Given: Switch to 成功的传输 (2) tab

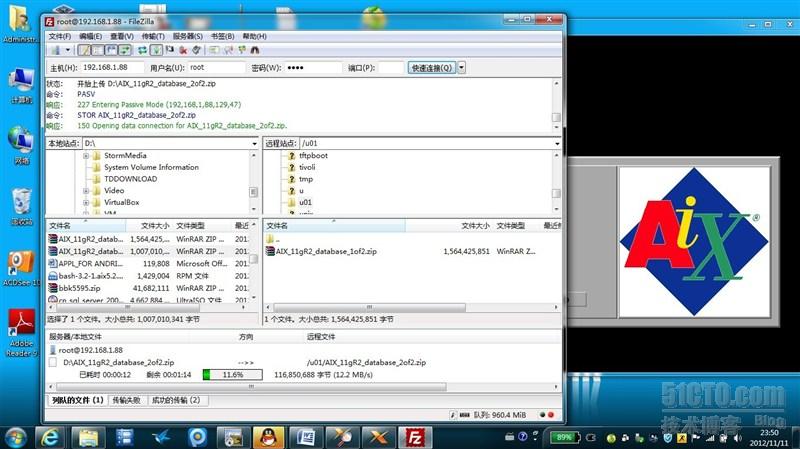Looking at the screenshot, I should point(176,401).
